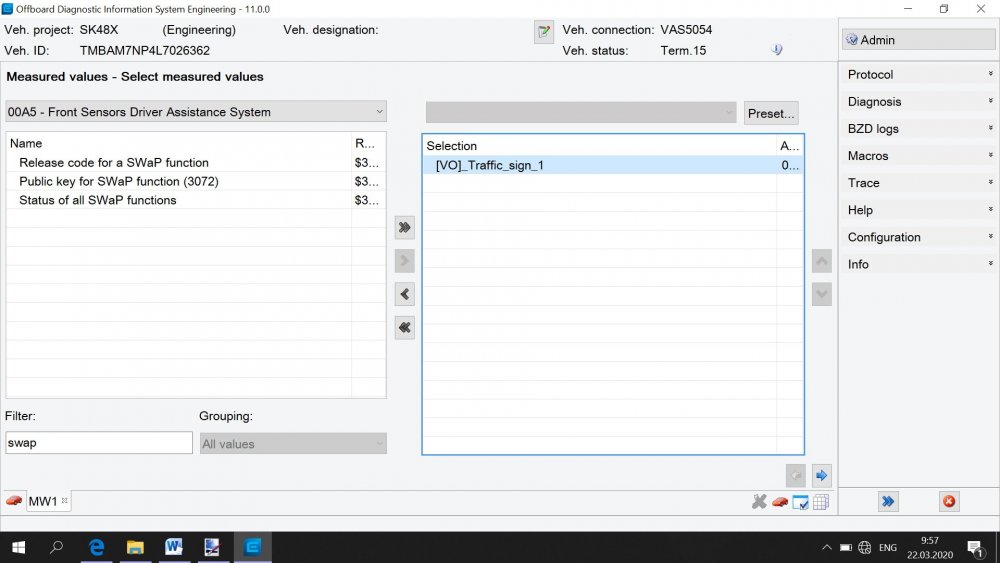Open the greyed preset selection dropdown

(581, 113)
